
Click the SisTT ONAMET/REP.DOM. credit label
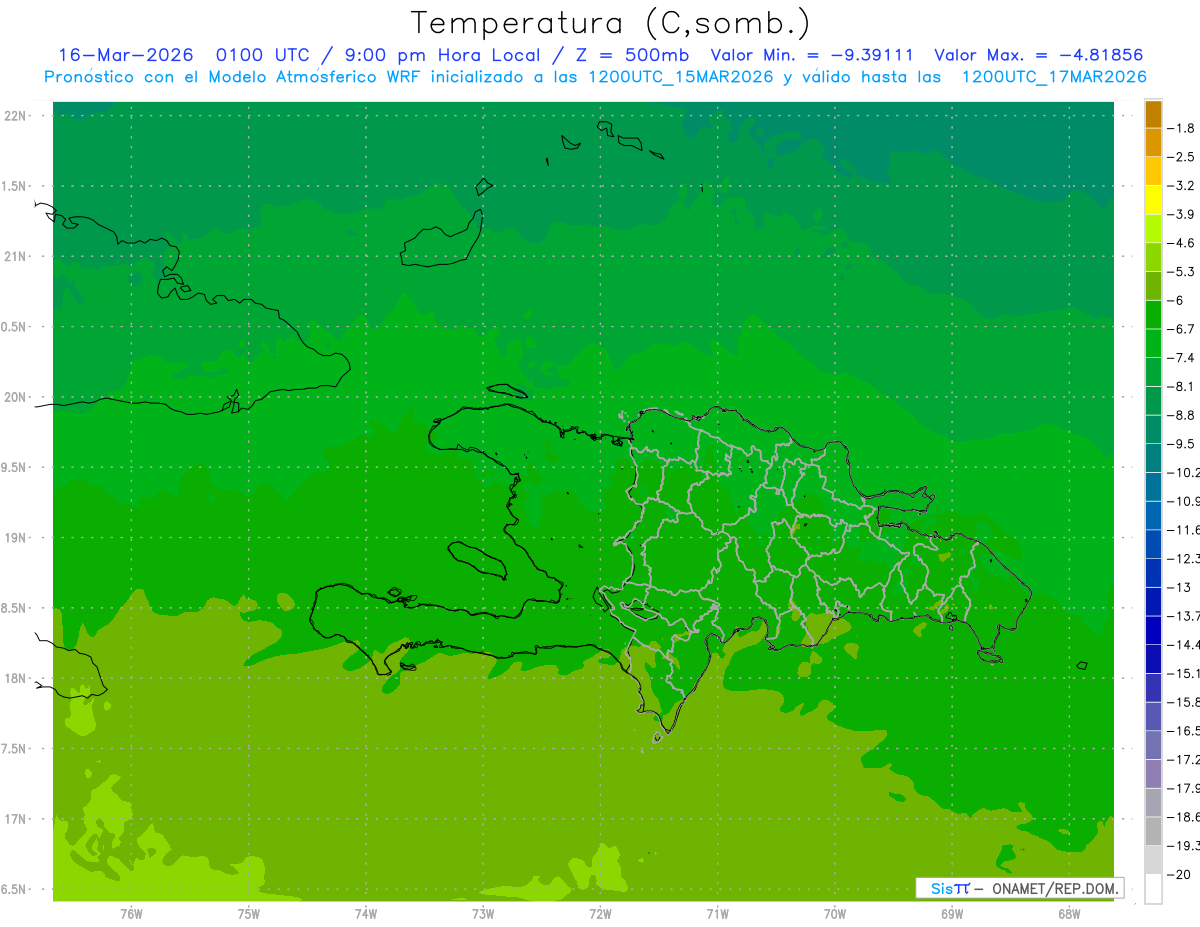[x=1020, y=888]
